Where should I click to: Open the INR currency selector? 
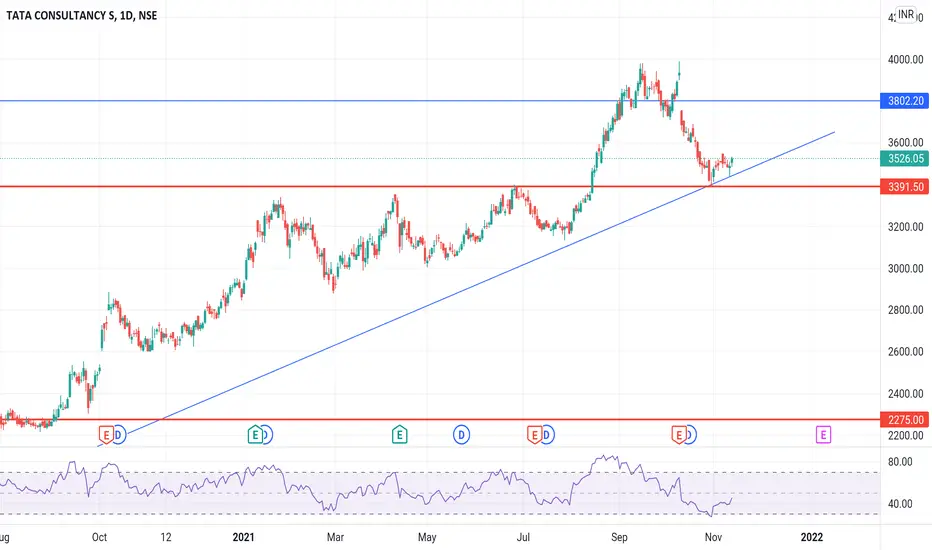click(906, 14)
